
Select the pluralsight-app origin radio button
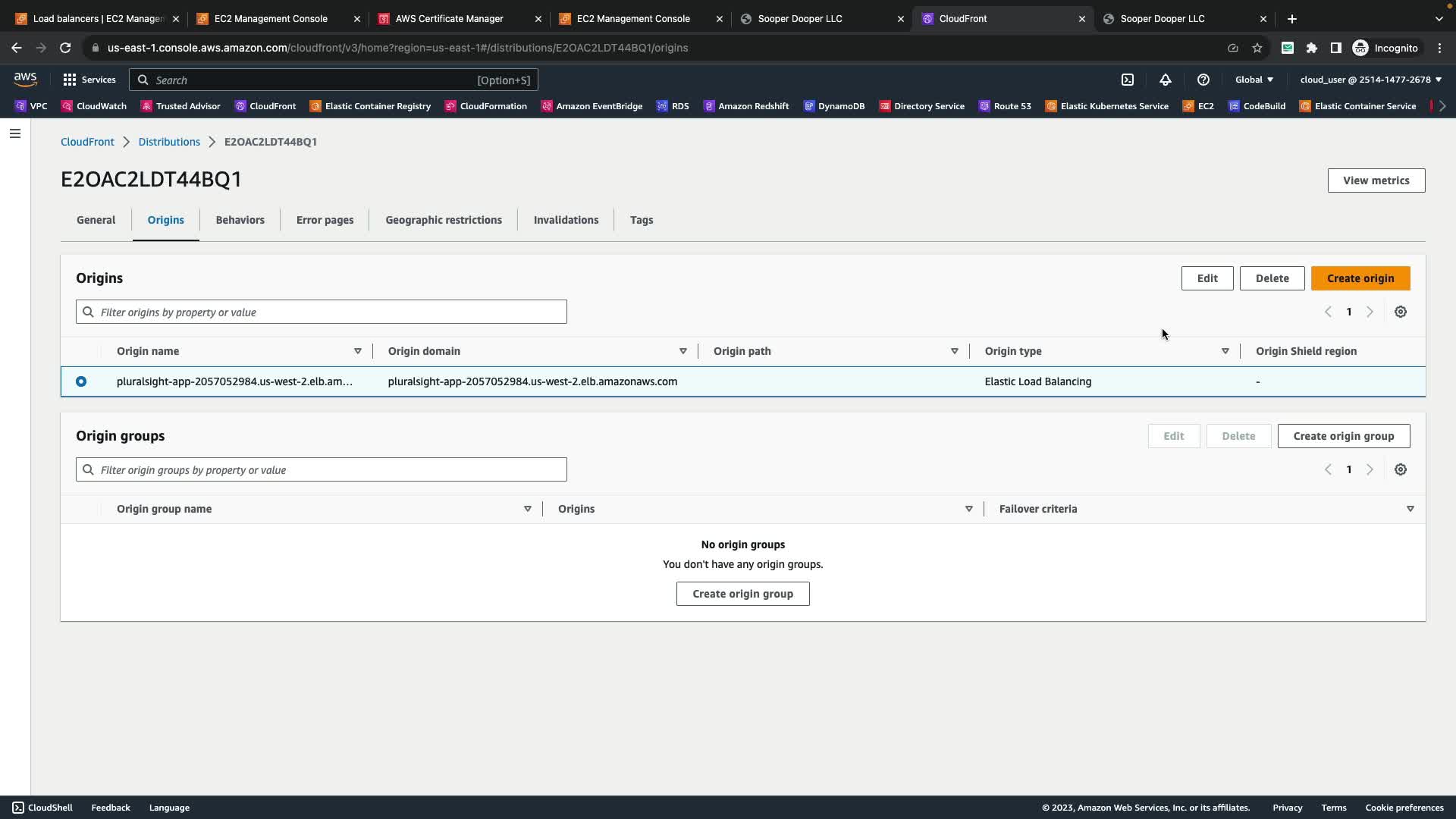[81, 381]
